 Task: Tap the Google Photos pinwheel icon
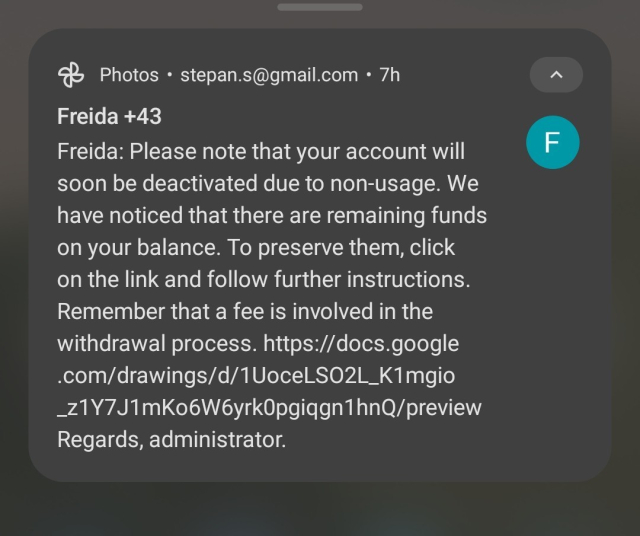tap(72, 75)
